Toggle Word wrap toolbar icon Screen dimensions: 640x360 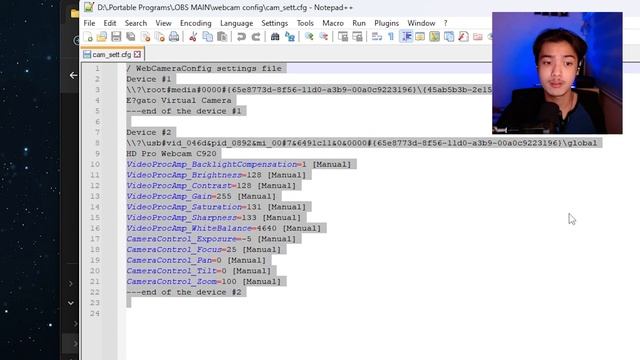click(377, 37)
